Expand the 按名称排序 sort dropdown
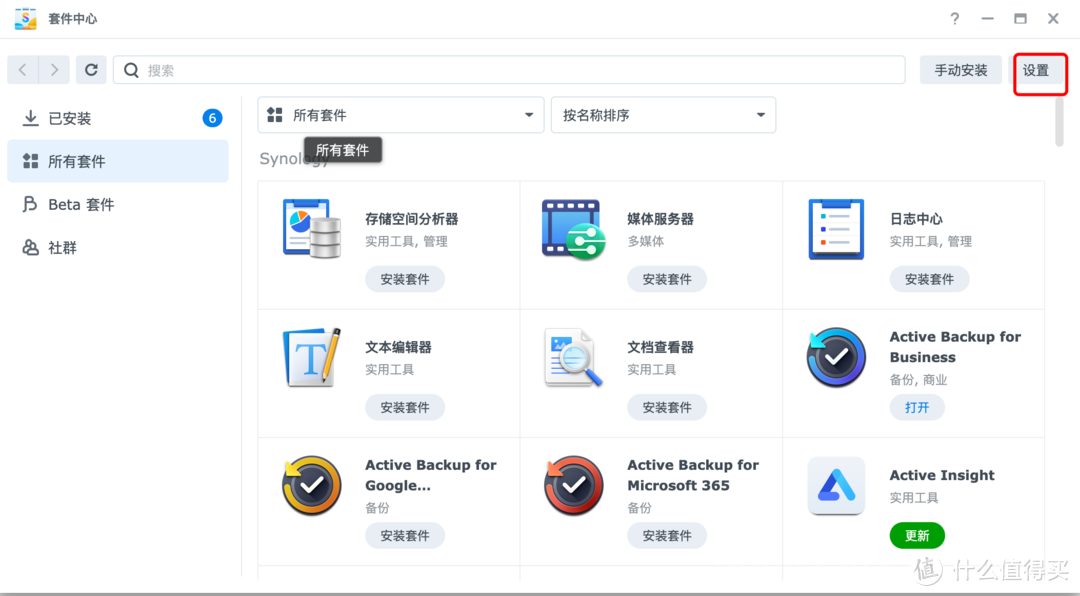The image size is (1080, 596). pyautogui.click(x=663, y=115)
